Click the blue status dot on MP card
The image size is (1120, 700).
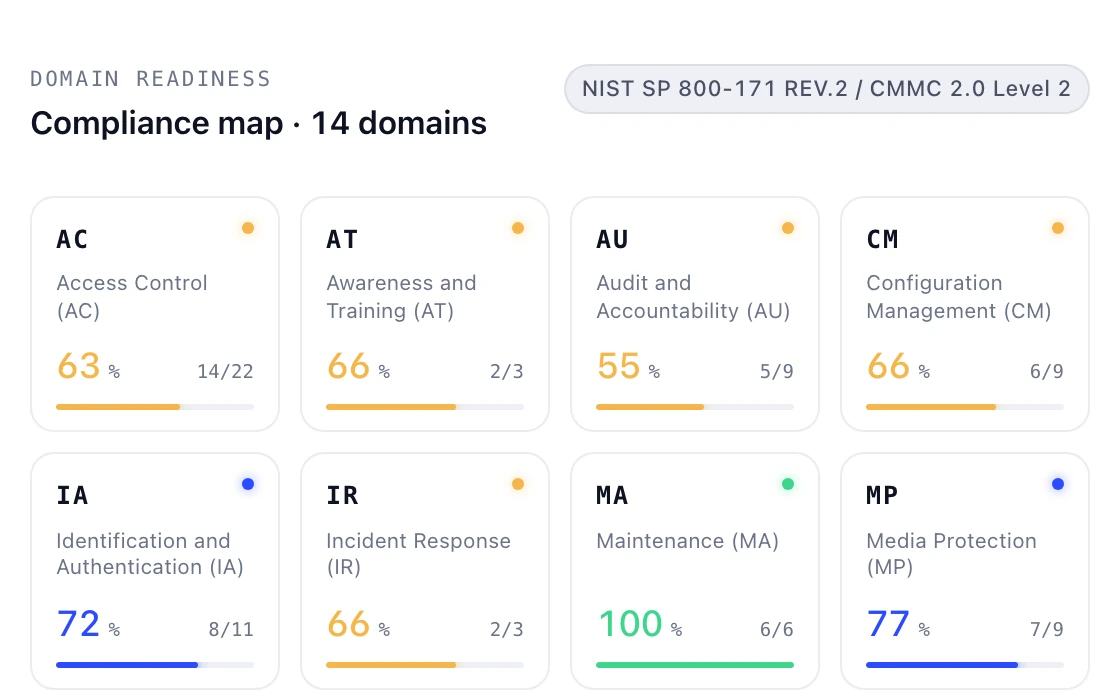1058,484
